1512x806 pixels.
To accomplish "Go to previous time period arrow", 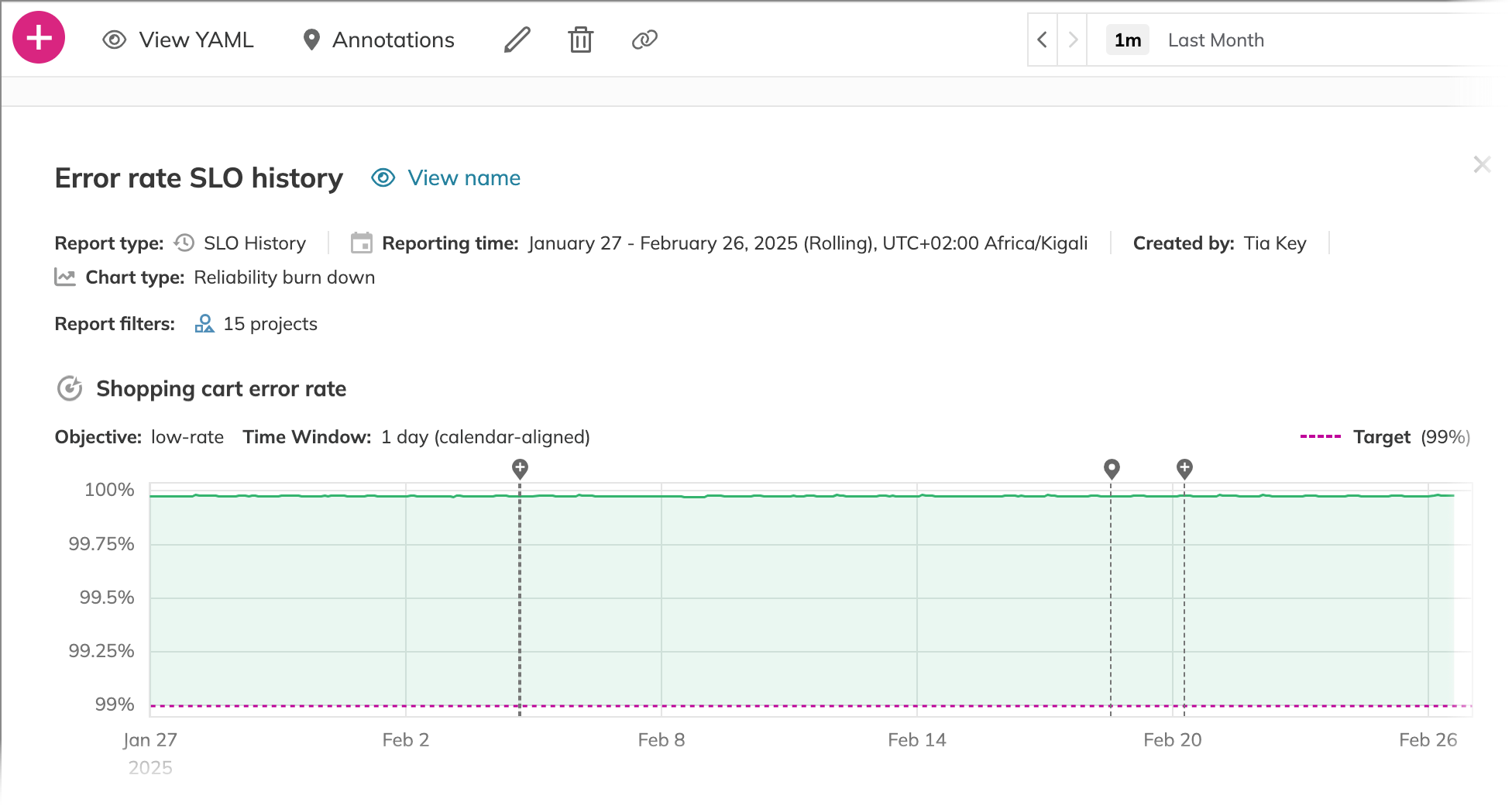I will click(x=1043, y=40).
